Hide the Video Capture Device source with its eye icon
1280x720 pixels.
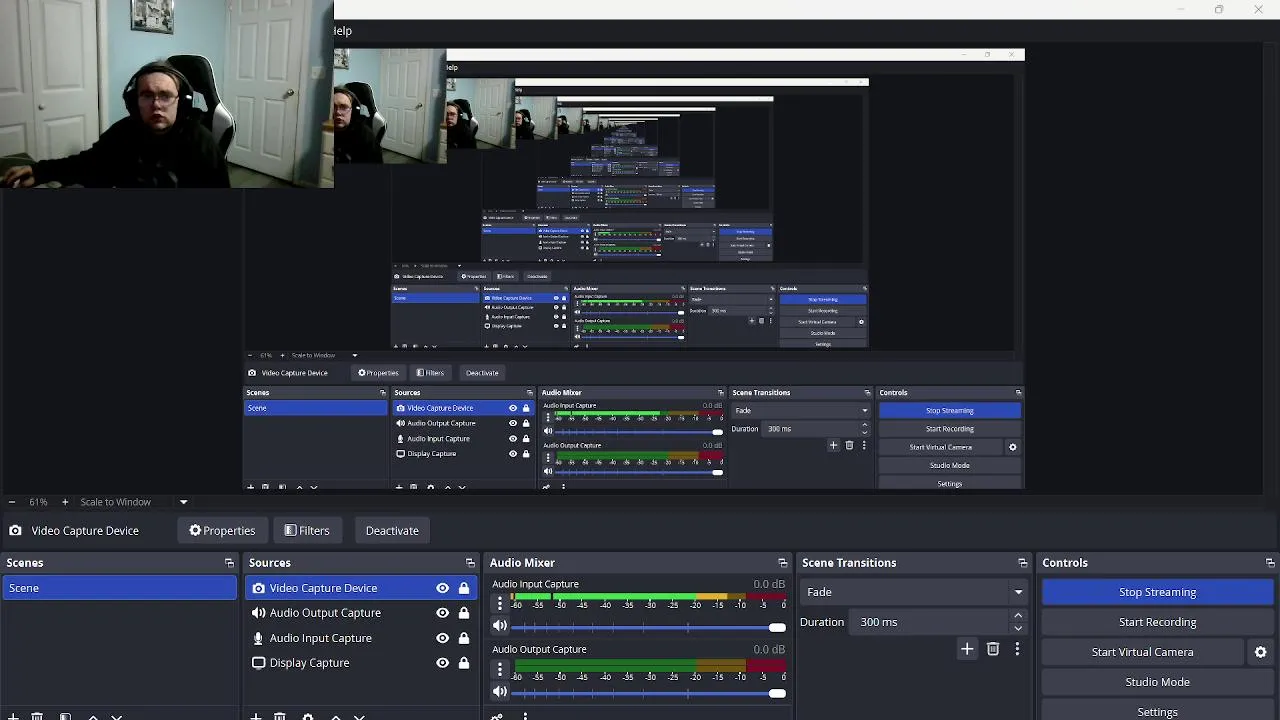[x=442, y=588]
